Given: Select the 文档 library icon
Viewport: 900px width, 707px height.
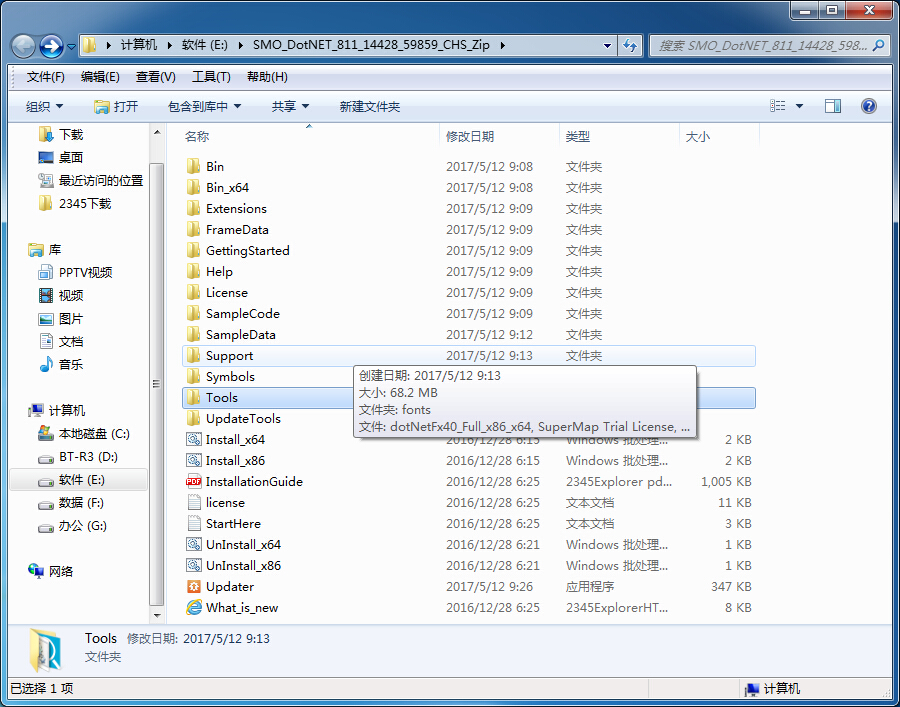Looking at the screenshot, I should point(46,341).
